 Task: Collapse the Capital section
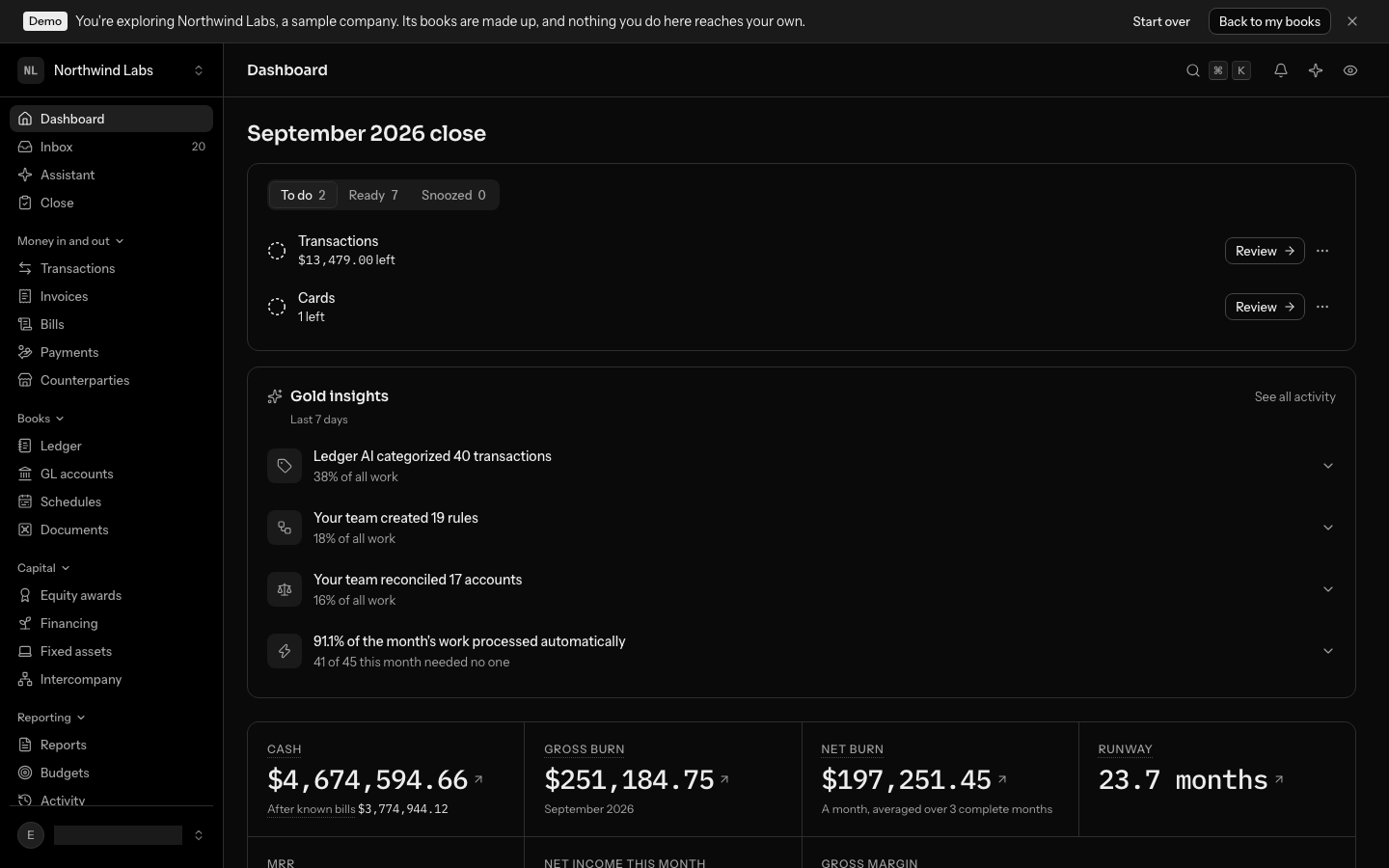pyautogui.click(x=43, y=568)
